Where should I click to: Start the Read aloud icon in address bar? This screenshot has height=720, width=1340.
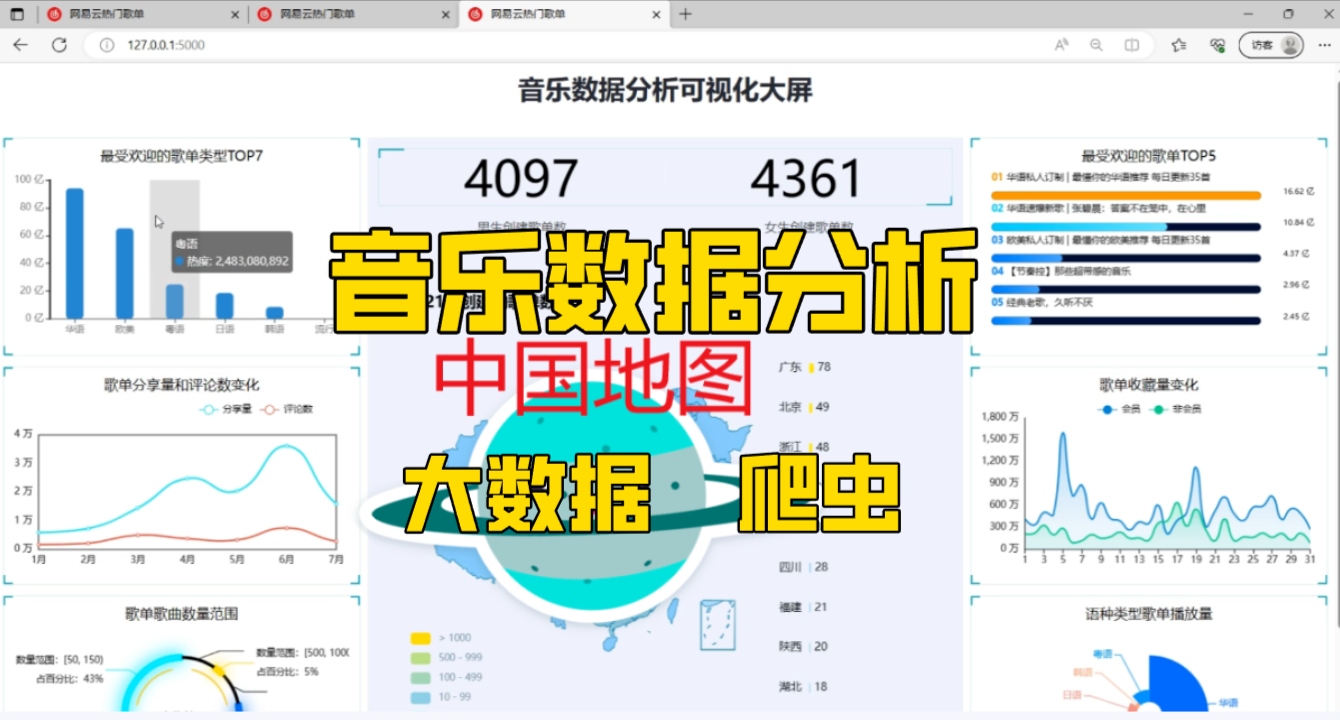coord(1061,45)
